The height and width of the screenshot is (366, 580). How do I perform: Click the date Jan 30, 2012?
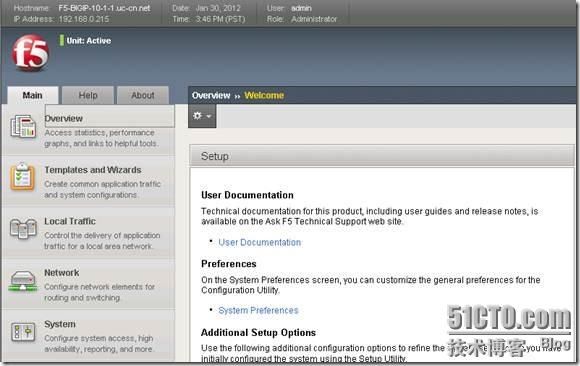218,8
